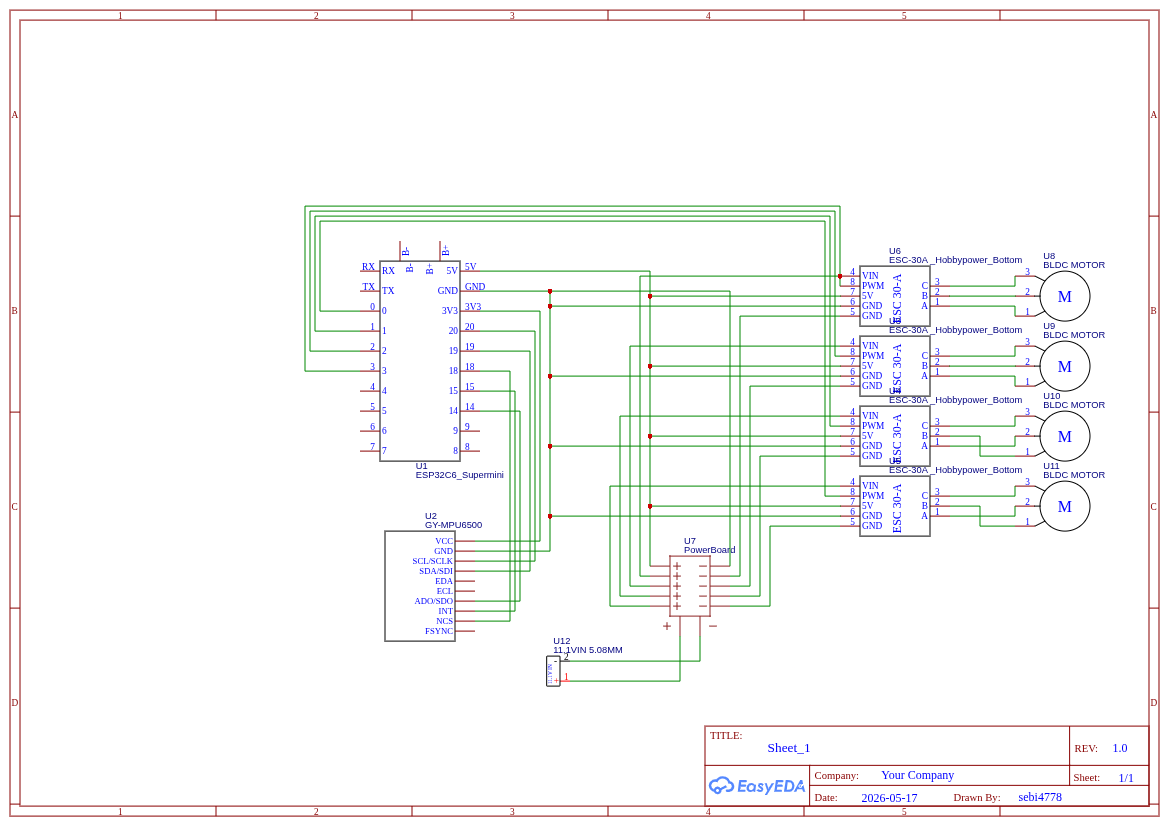1169x827 pixels.
Task: Select pin 14 on the ESP32C6
Action: [470, 409]
